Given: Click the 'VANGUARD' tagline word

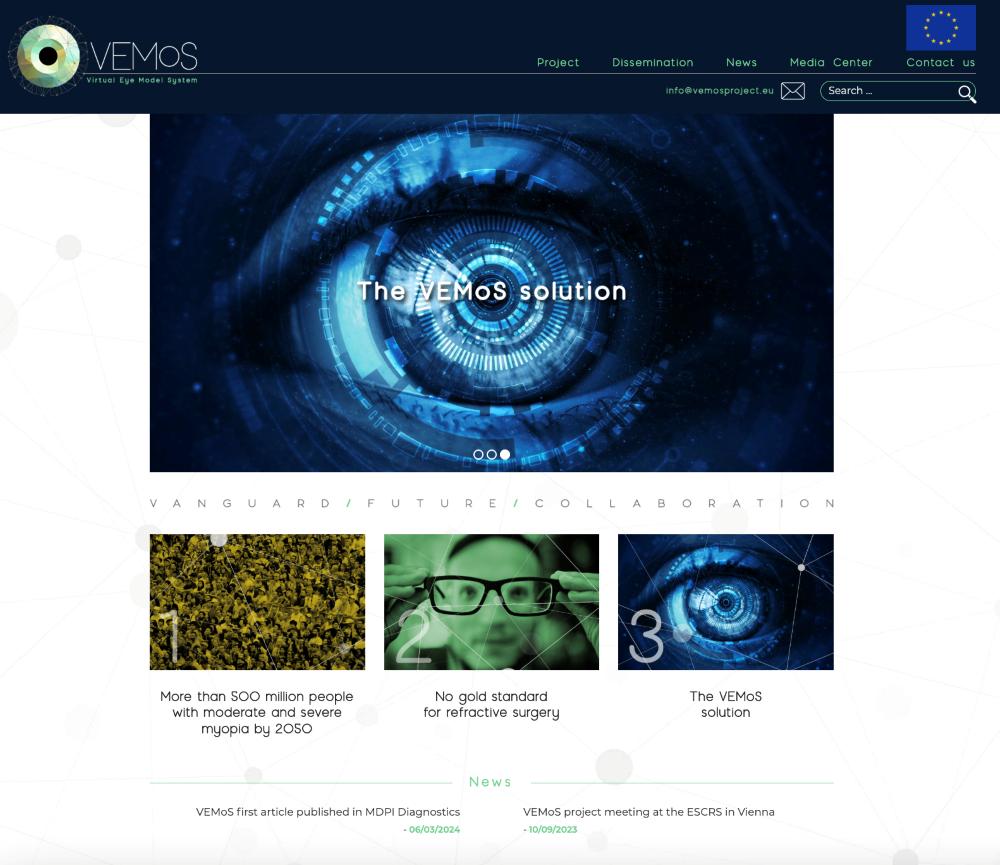Looking at the screenshot, I should coord(240,503).
